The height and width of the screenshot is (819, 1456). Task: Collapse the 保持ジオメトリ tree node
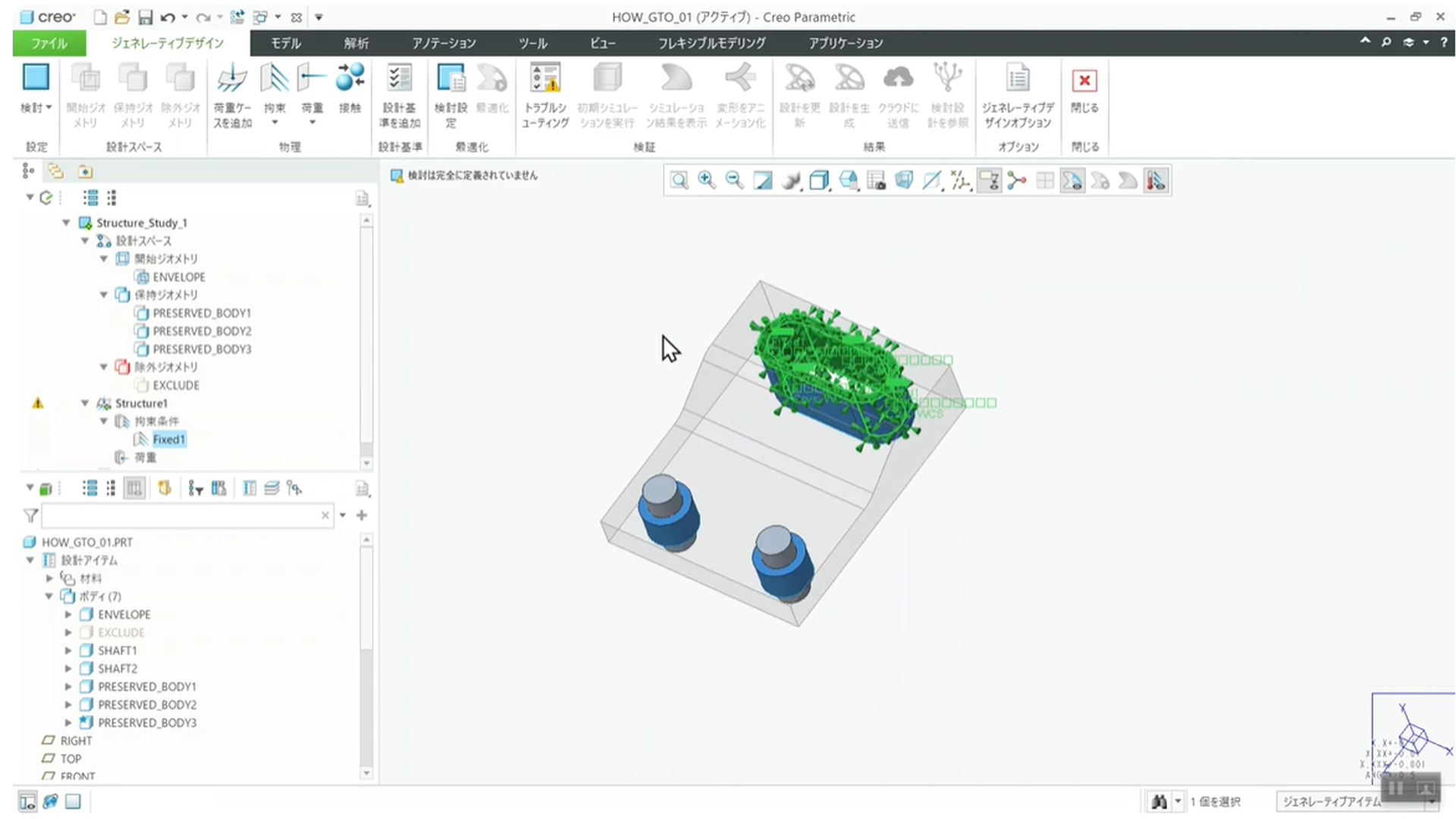[104, 295]
